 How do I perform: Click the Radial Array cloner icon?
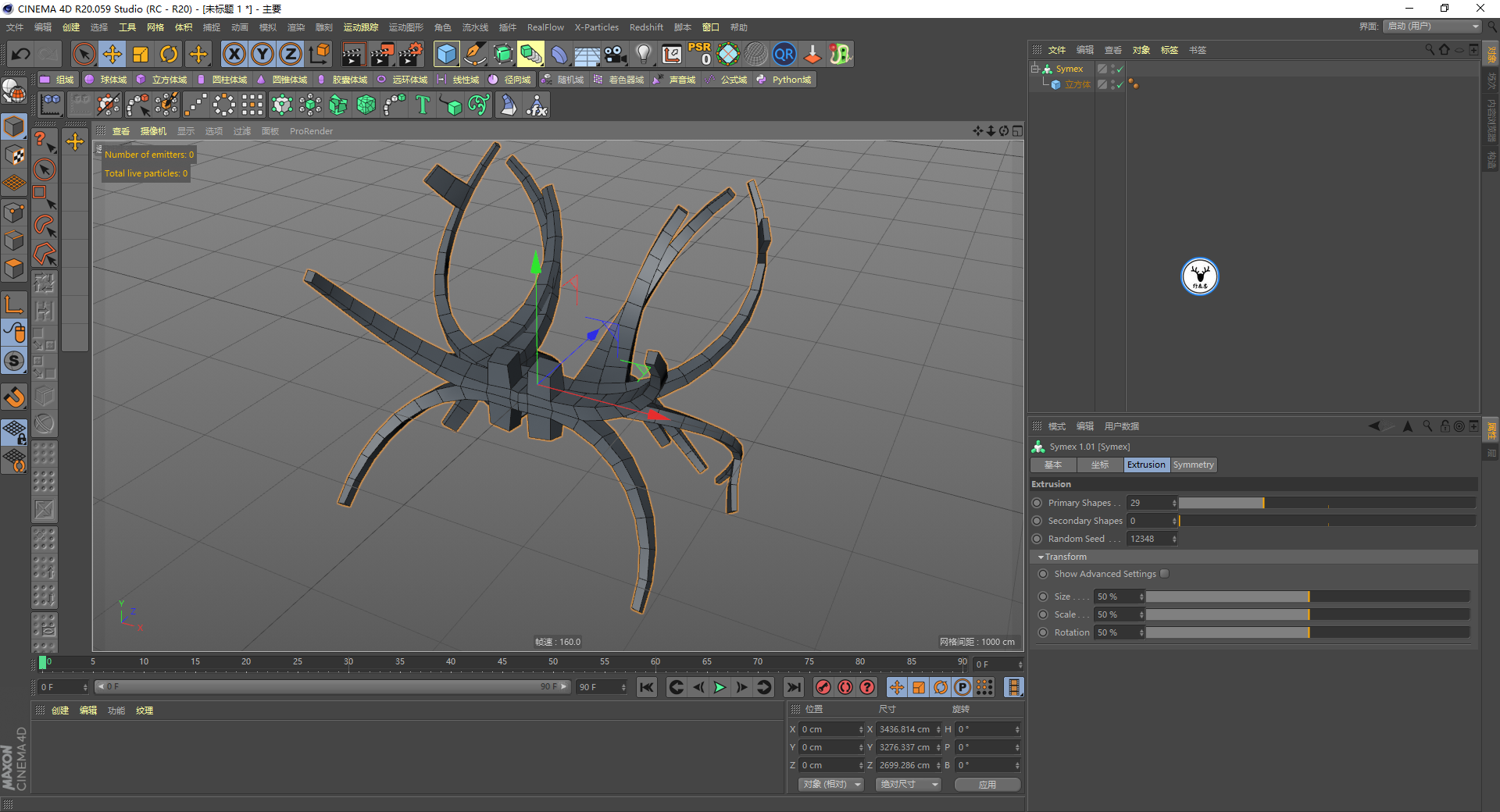pyautogui.click(x=224, y=105)
